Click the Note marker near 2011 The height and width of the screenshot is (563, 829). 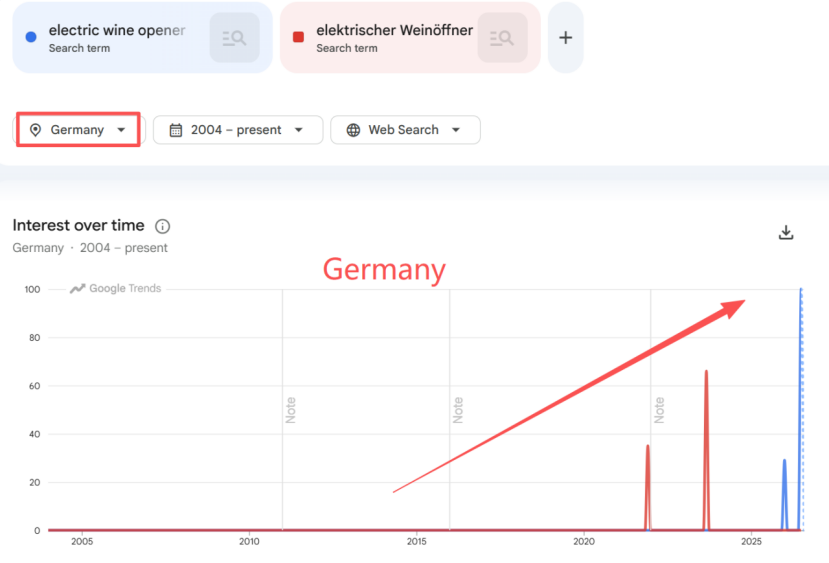[290, 410]
